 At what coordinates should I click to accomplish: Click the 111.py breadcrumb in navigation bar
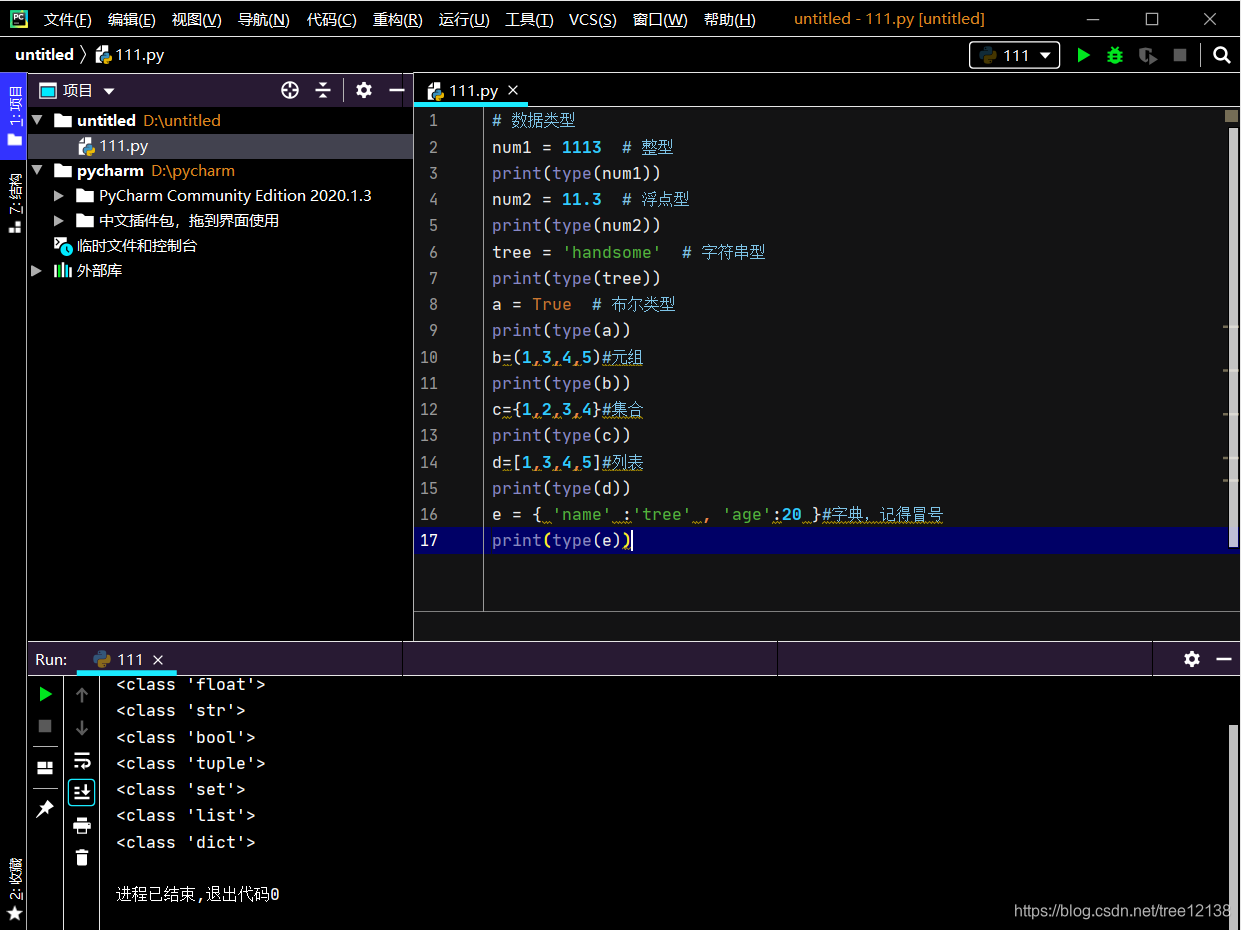131,55
